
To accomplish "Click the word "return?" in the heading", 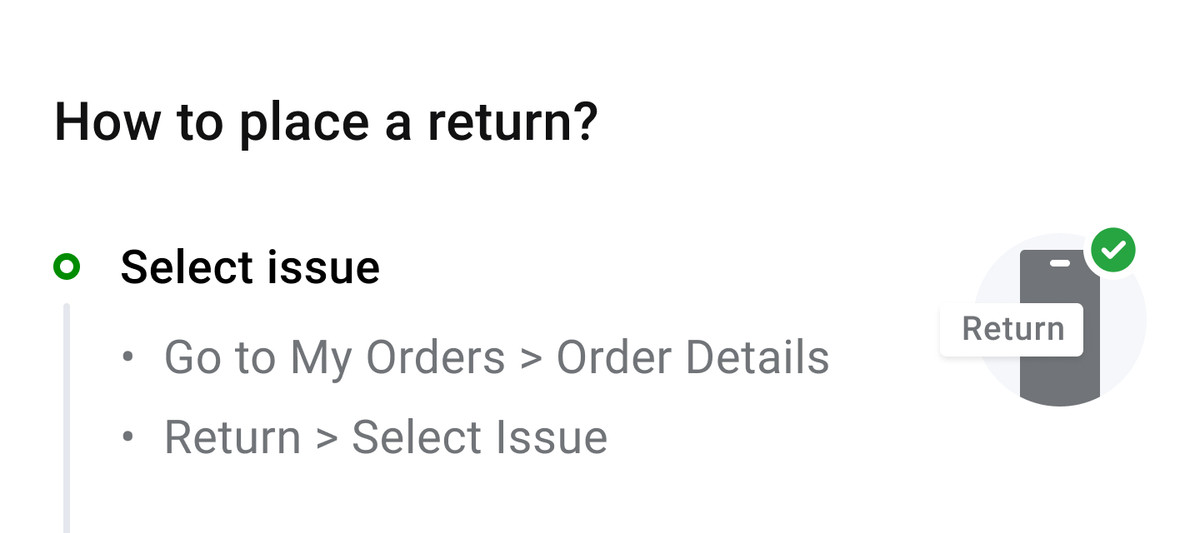I will (512, 122).
